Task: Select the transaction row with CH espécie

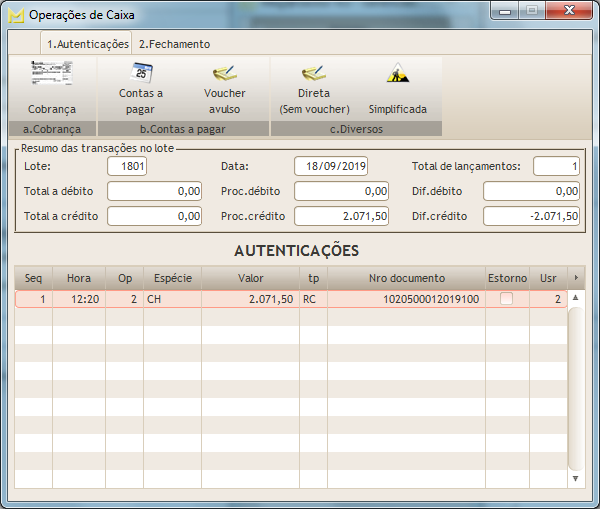Action: (x=250, y=299)
